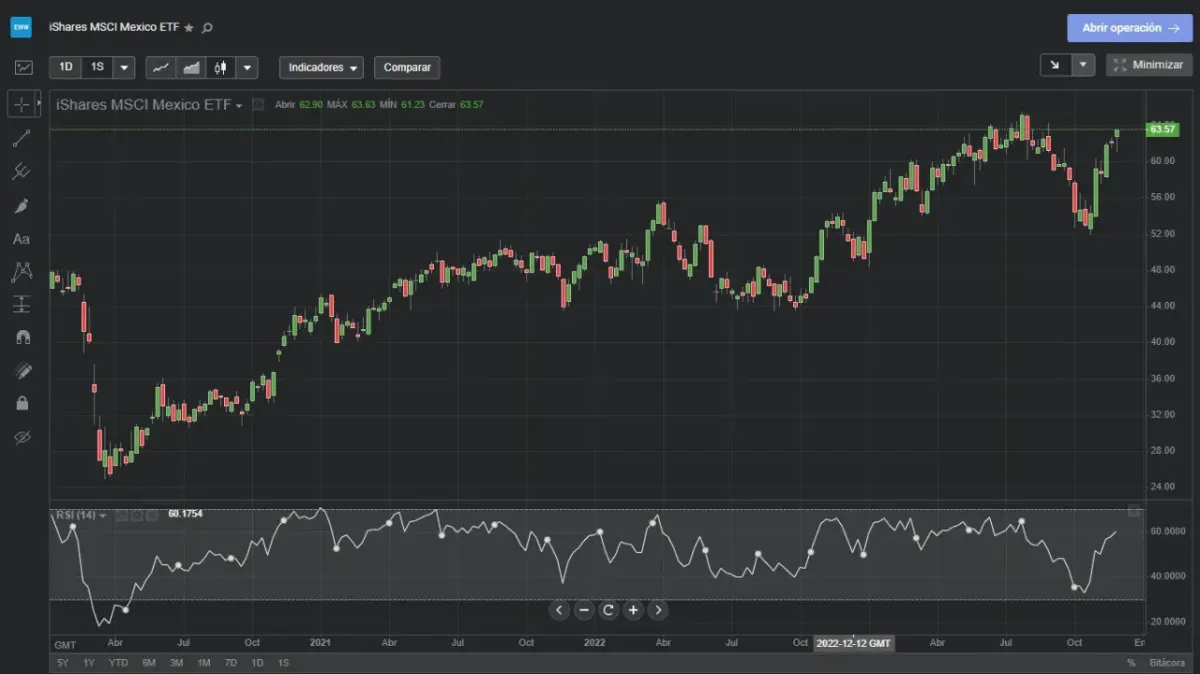
Task: Toggle the magnet snap mode
Action: click(x=22, y=337)
